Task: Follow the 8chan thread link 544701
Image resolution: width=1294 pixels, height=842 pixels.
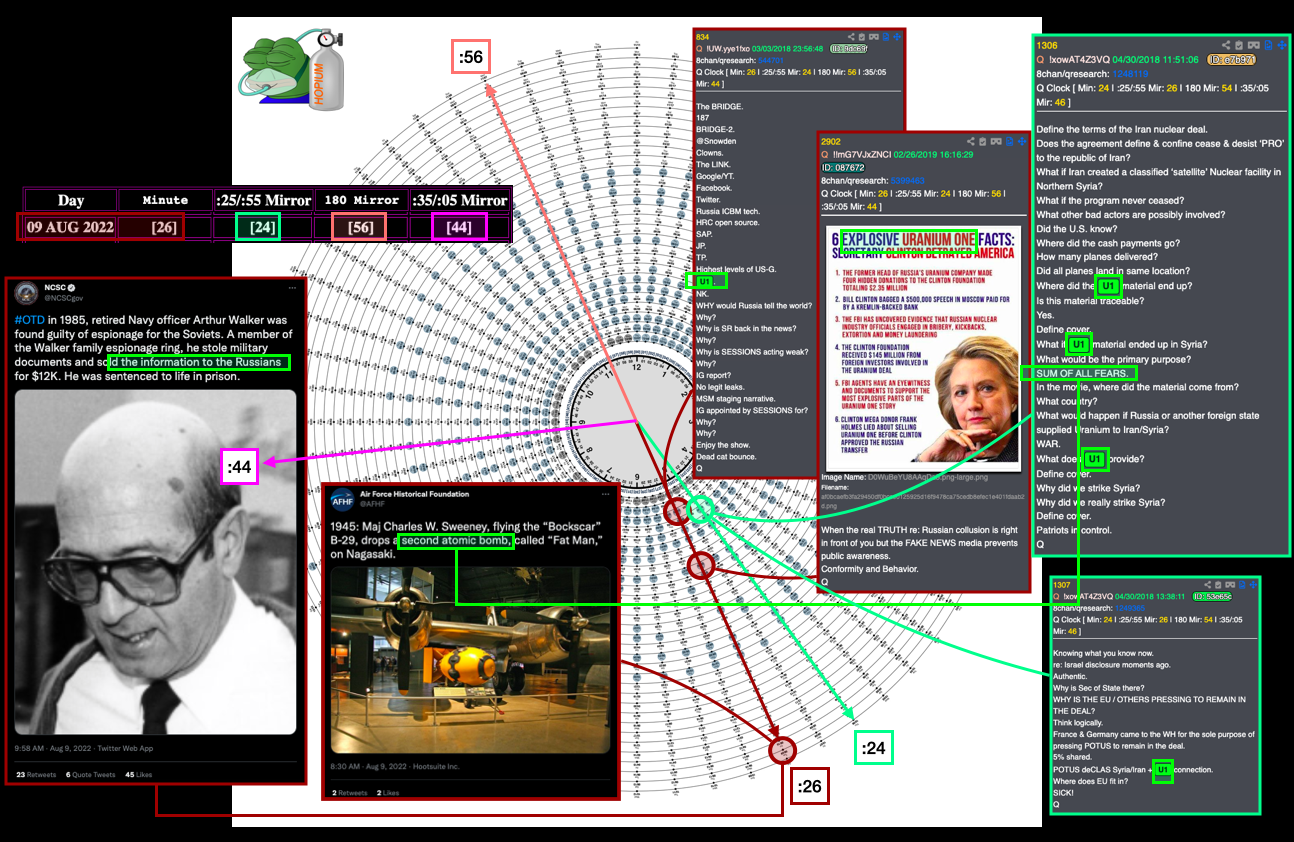Action: [770, 60]
